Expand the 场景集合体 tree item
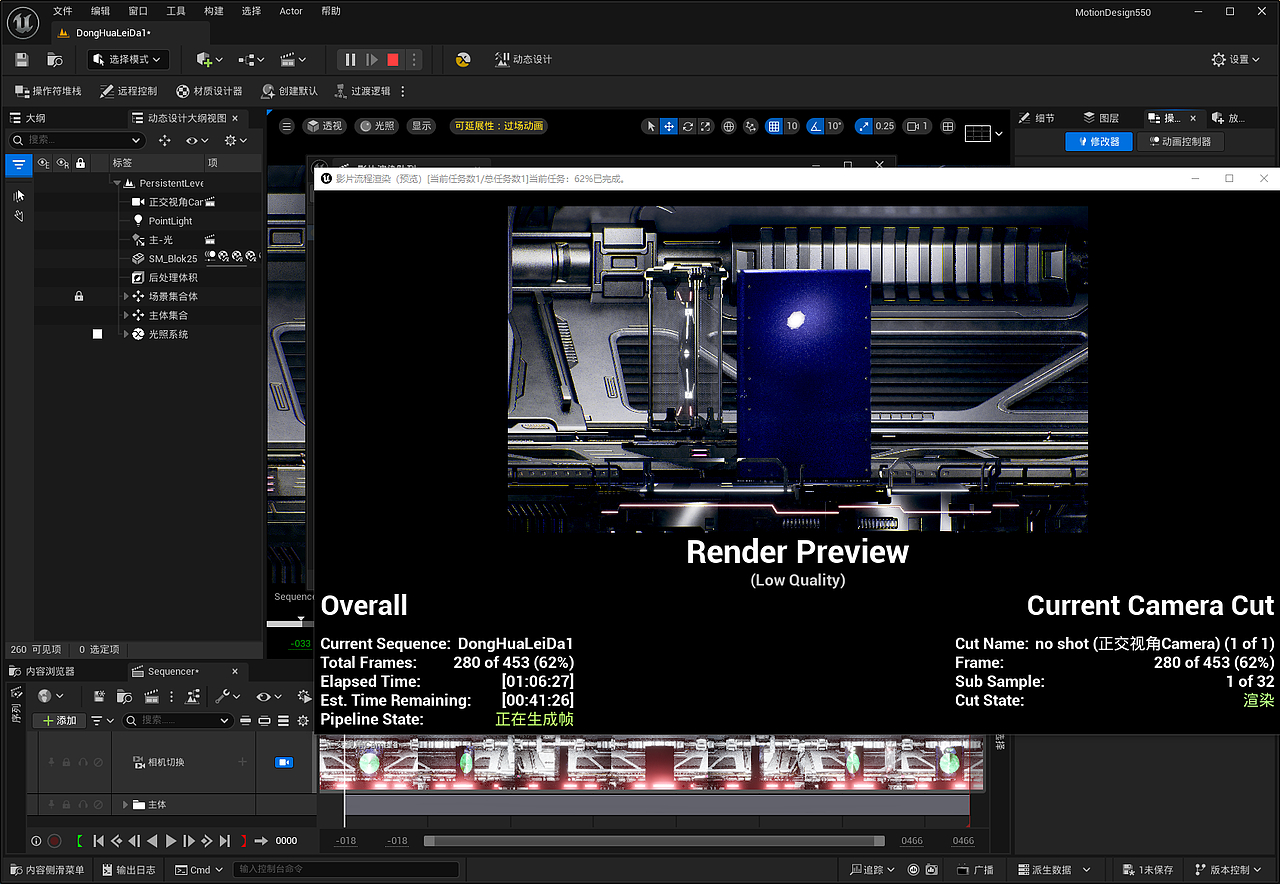 click(127, 297)
